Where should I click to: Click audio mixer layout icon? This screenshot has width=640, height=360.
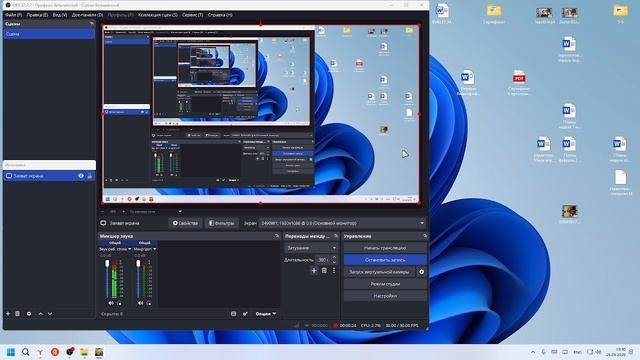(x=233, y=313)
